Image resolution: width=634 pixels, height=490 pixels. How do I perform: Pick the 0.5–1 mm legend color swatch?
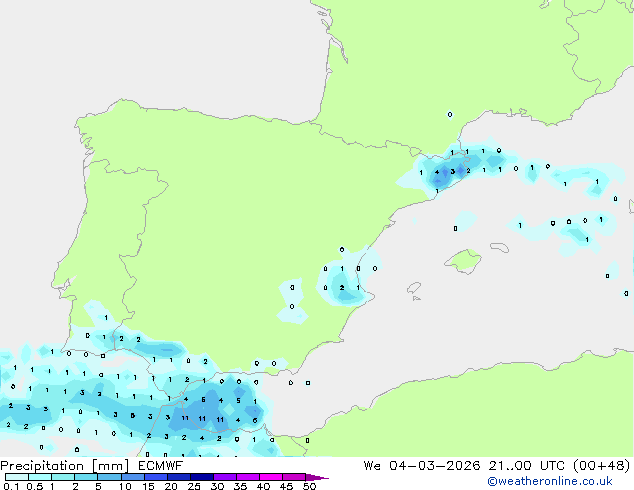pyautogui.click(x=40, y=477)
